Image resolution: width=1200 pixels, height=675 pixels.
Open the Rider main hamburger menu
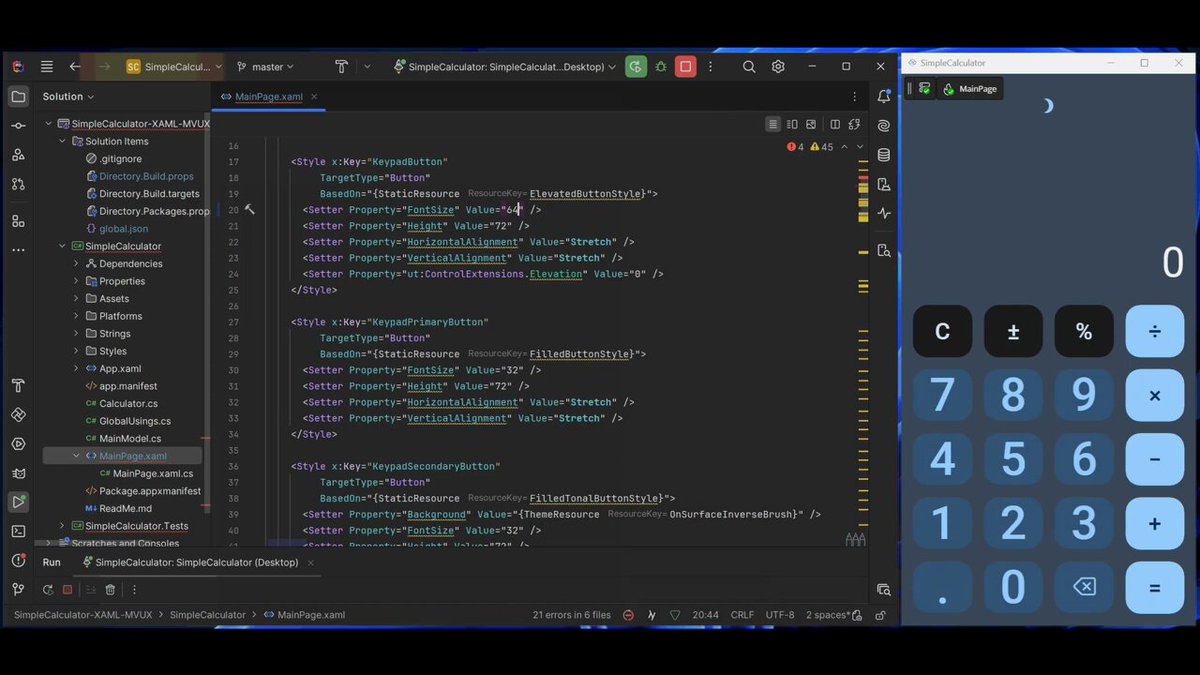47,67
